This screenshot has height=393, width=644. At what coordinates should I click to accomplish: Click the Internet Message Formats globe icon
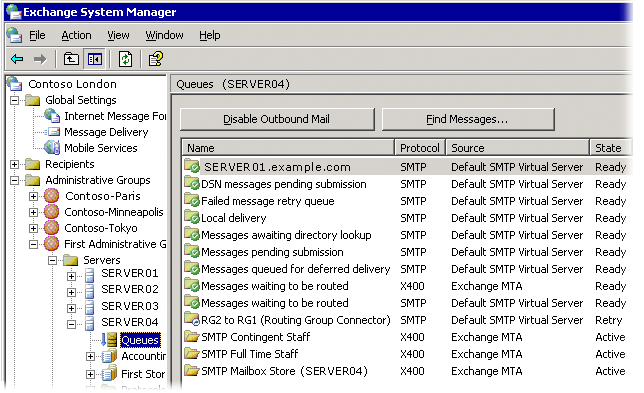[52, 116]
